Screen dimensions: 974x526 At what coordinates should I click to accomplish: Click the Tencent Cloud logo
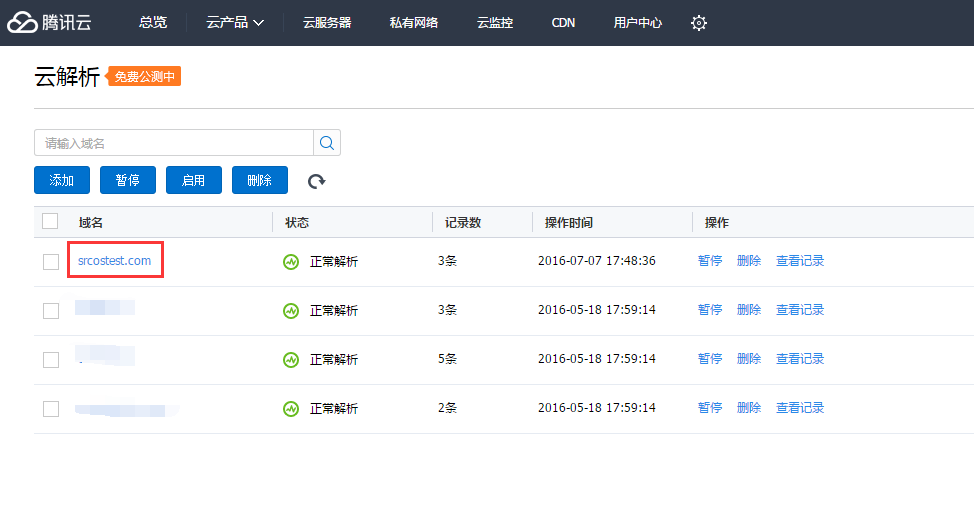coord(49,22)
